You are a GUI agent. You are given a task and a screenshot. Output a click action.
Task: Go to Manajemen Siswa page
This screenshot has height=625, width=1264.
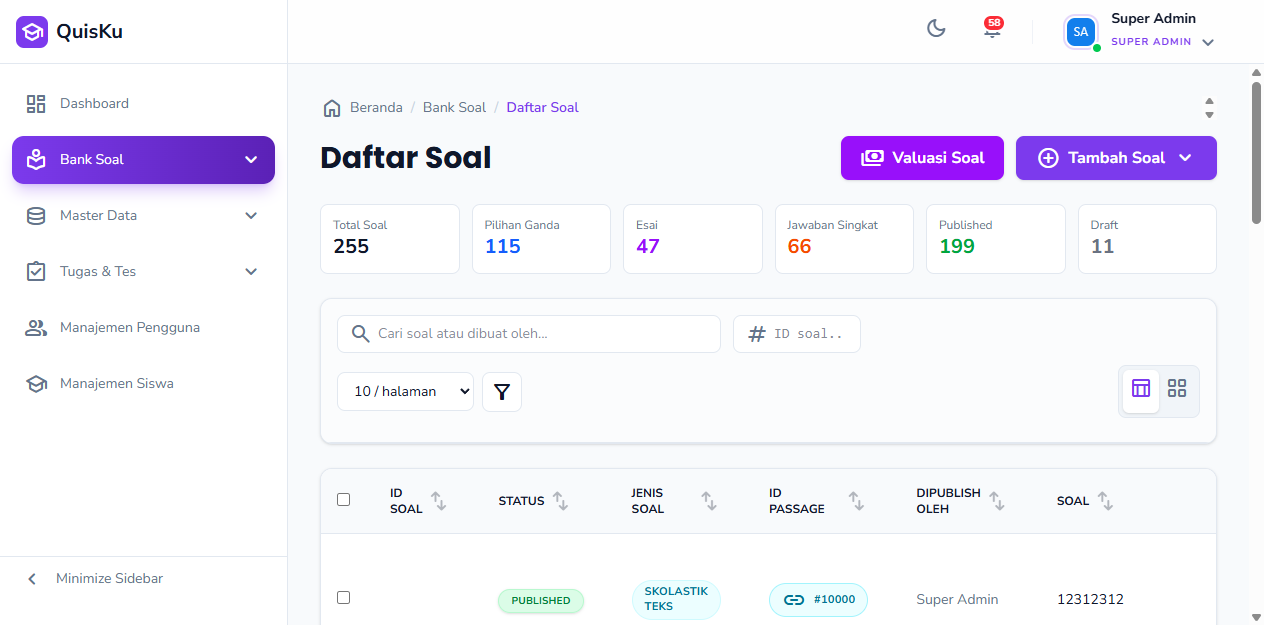click(x=143, y=384)
